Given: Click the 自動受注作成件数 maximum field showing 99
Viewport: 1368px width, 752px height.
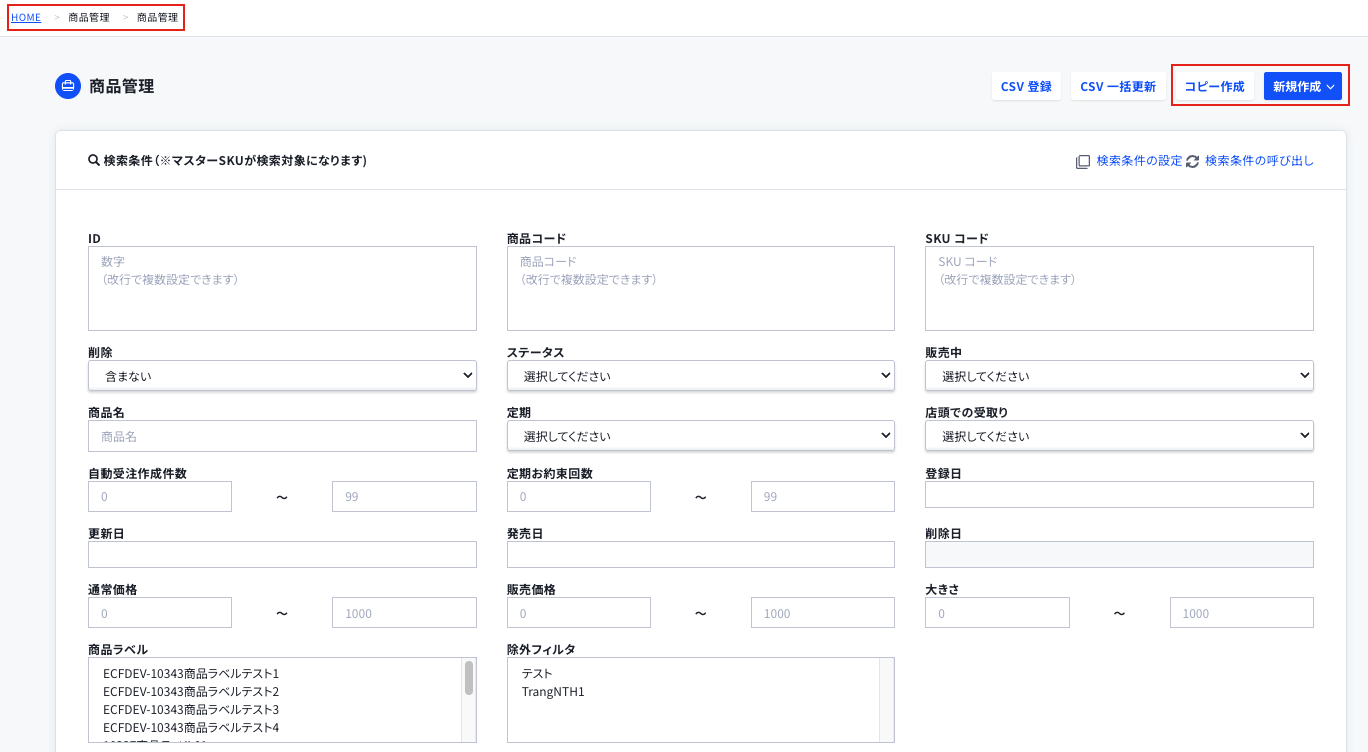Looking at the screenshot, I should [404, 496].
